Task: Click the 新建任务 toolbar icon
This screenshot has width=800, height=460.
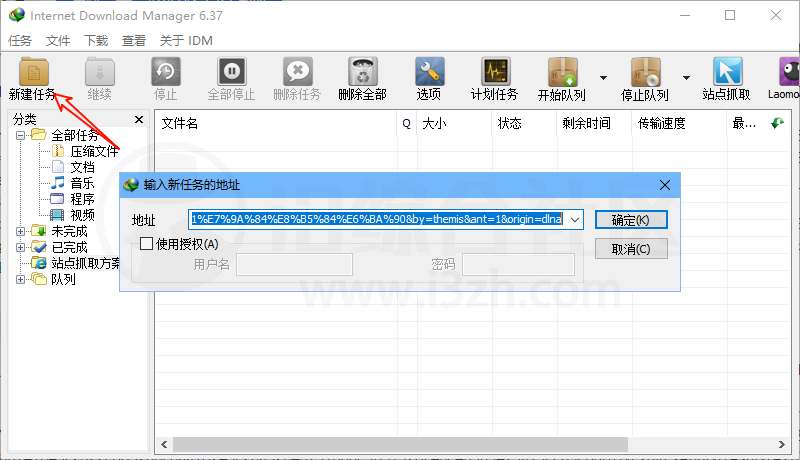Action: [32, 72]
